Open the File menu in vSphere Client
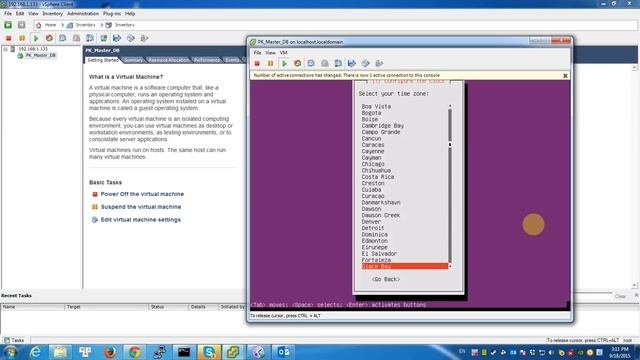 (x=8, y=13)
